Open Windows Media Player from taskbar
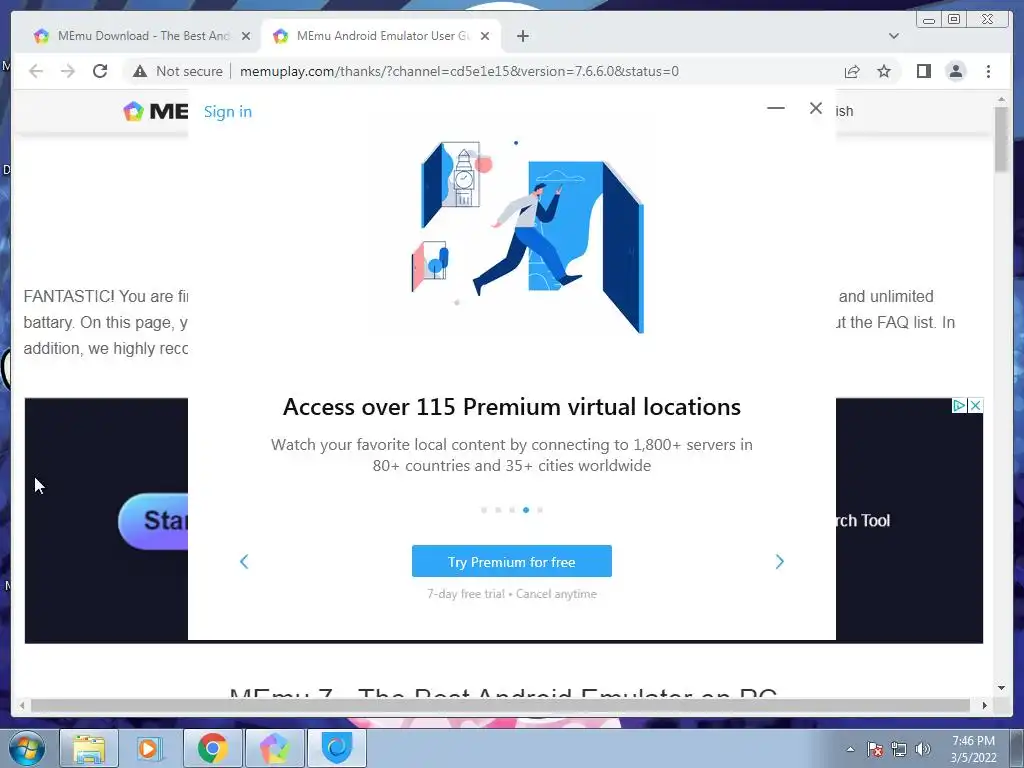This screenshot has height=768, width=1024. (149, 748)
